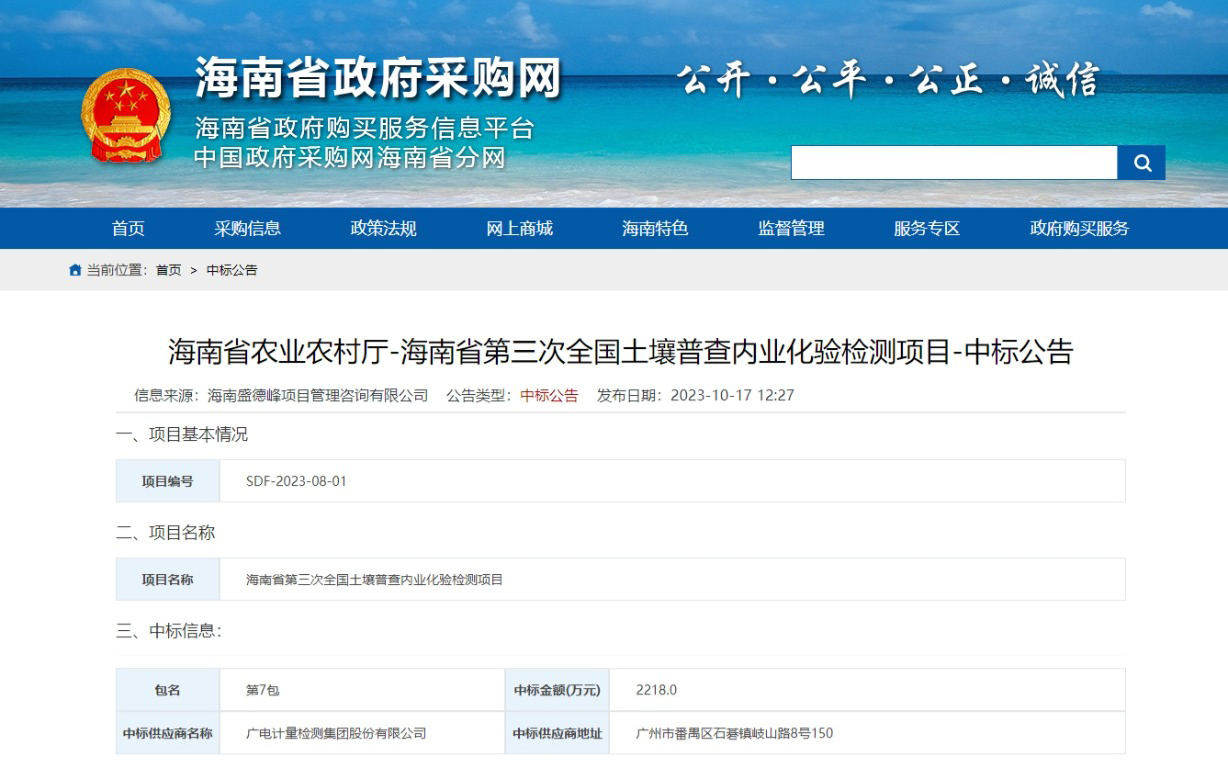Open the 网上商城 menu item
Image resolution: width=1228 pixels, height=775 pixels.
click(519, 228)
